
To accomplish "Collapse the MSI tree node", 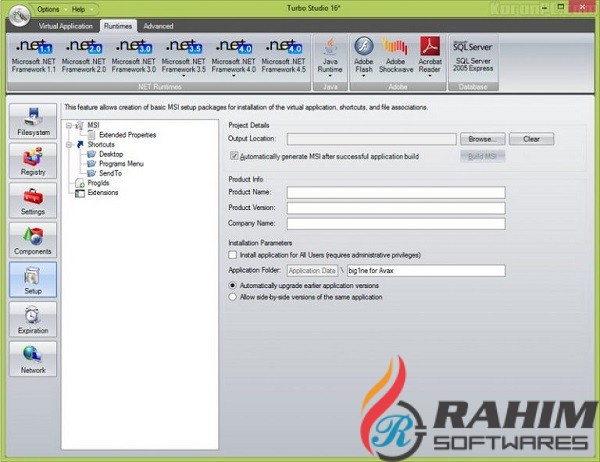I will [x=69, y=126].
